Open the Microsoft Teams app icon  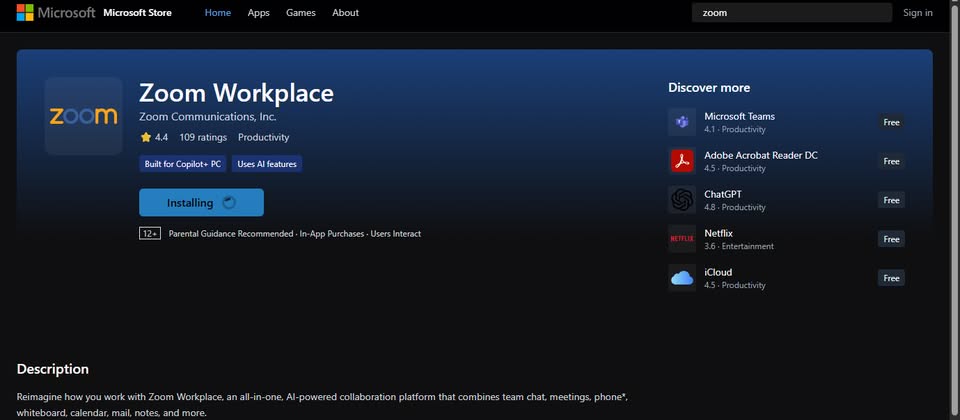pyautogui.click(x=682, y=122)
